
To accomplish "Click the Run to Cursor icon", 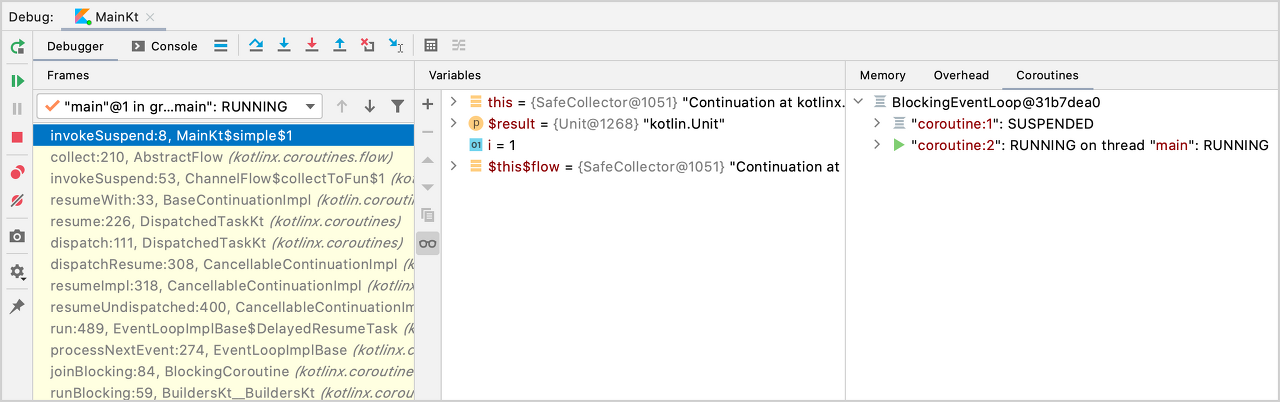I will pos(396,45).
